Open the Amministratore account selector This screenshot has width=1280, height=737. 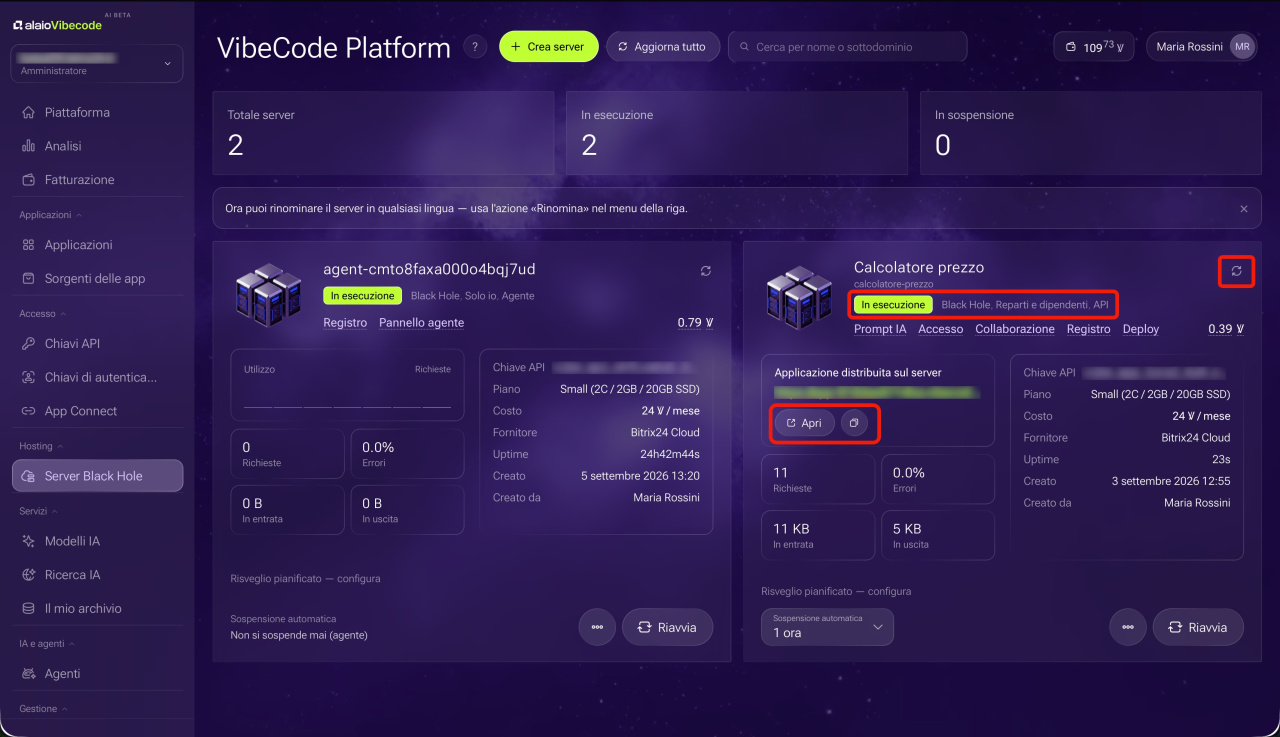click(97, 64)
